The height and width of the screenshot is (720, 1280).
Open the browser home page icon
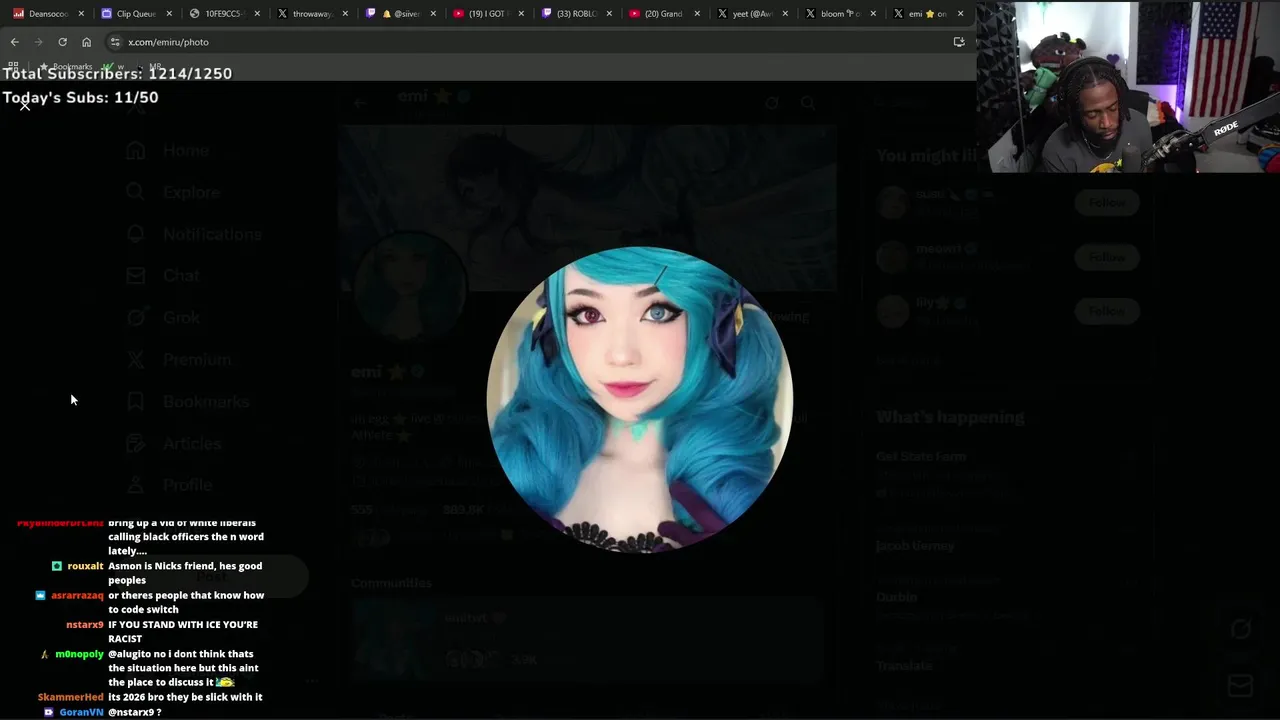86,42
